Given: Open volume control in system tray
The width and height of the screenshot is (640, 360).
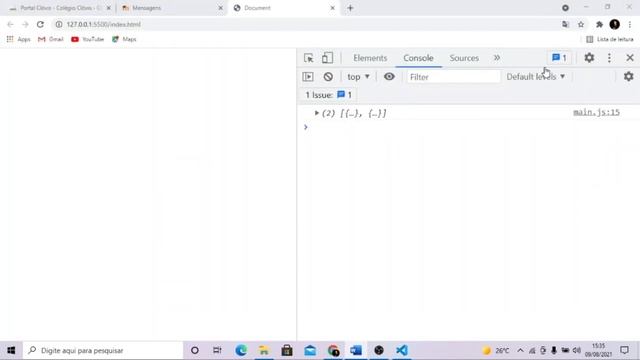Looking at the screenshot, I should point(577,350).
